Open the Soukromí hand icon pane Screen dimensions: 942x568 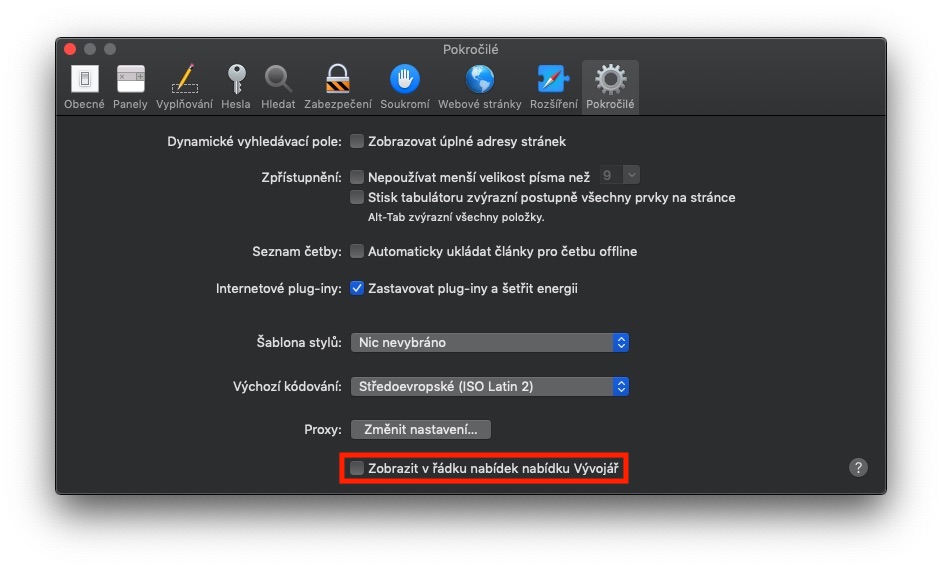tap(405, 87)
